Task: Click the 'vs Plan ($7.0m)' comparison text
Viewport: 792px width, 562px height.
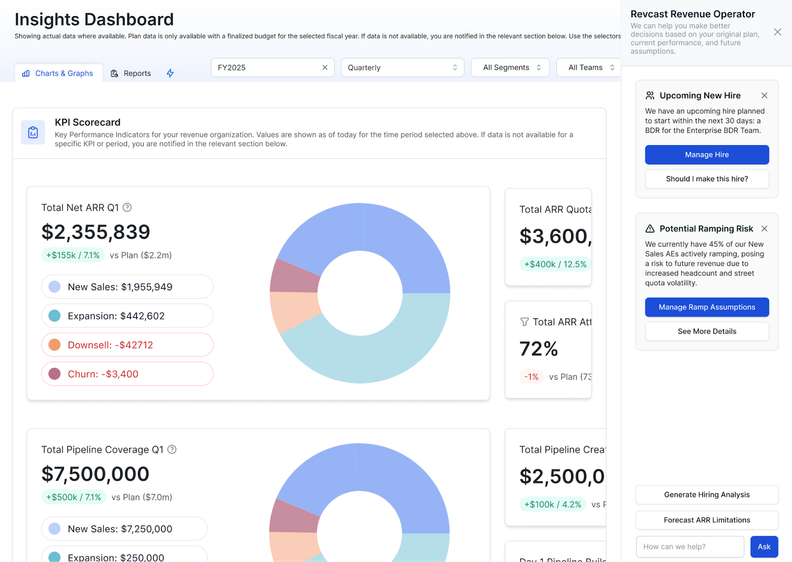Action: coord(141,497)
